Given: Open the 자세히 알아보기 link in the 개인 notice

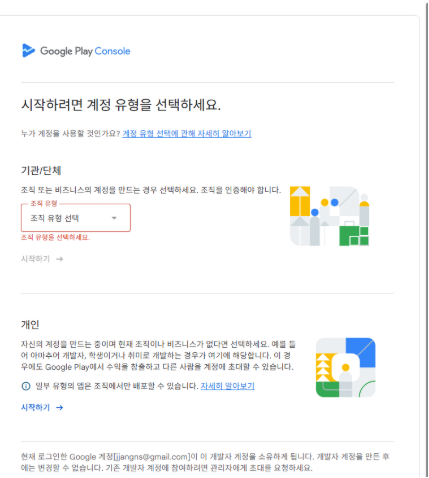Looking at the screenshot, I should 227,386.
